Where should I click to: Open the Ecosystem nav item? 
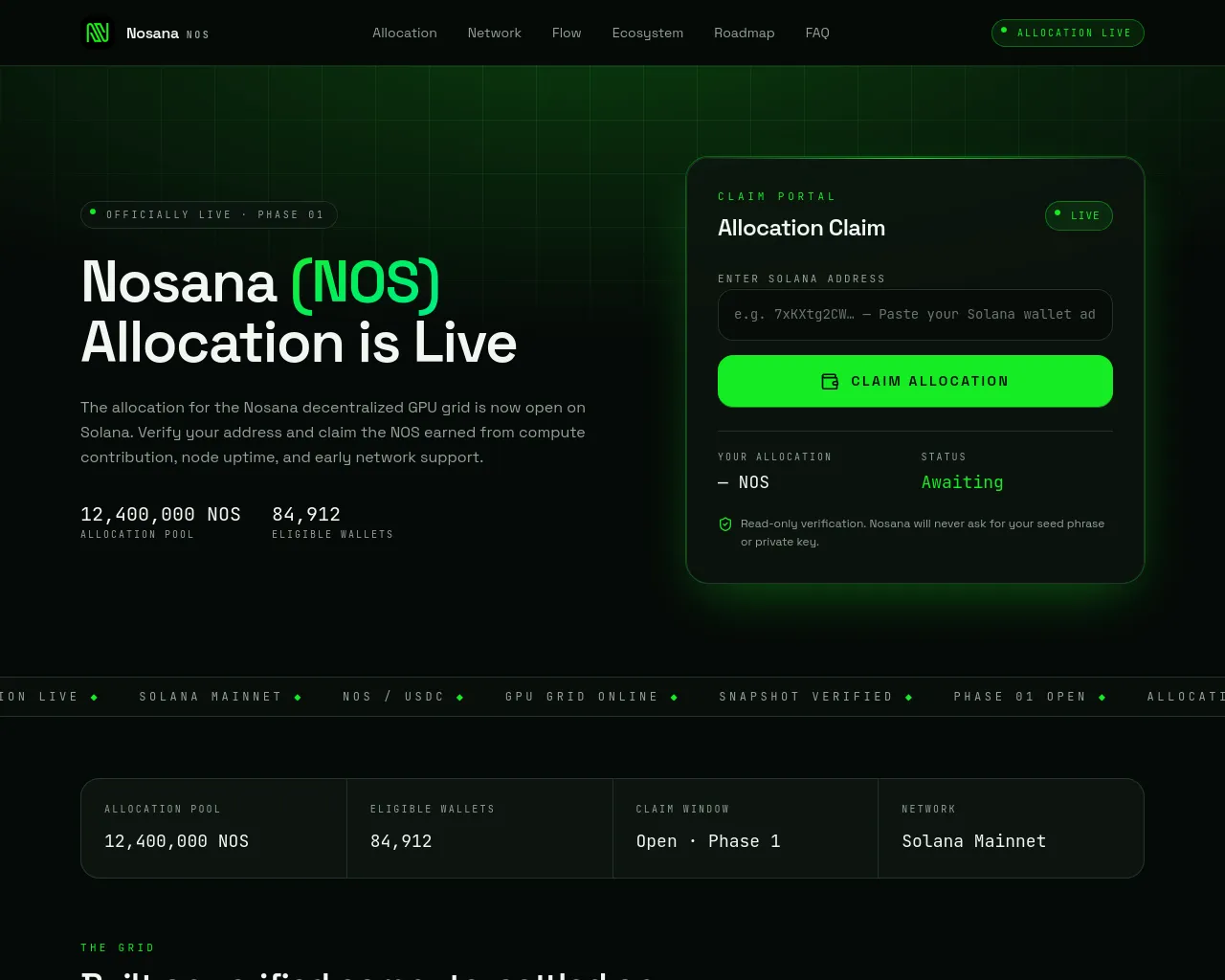(x=648, y=33)
